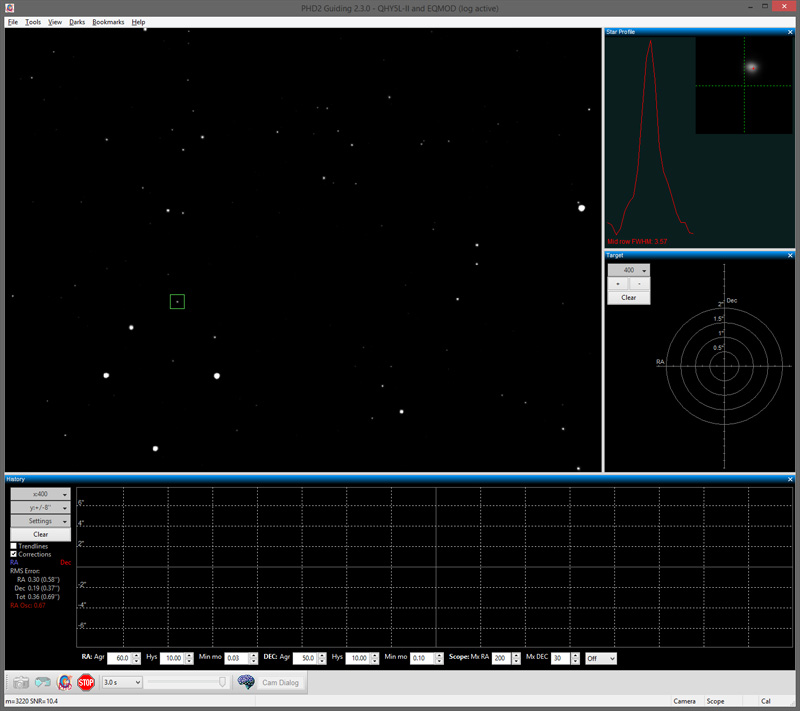Close the Star Profile panel

pos(791,32)
